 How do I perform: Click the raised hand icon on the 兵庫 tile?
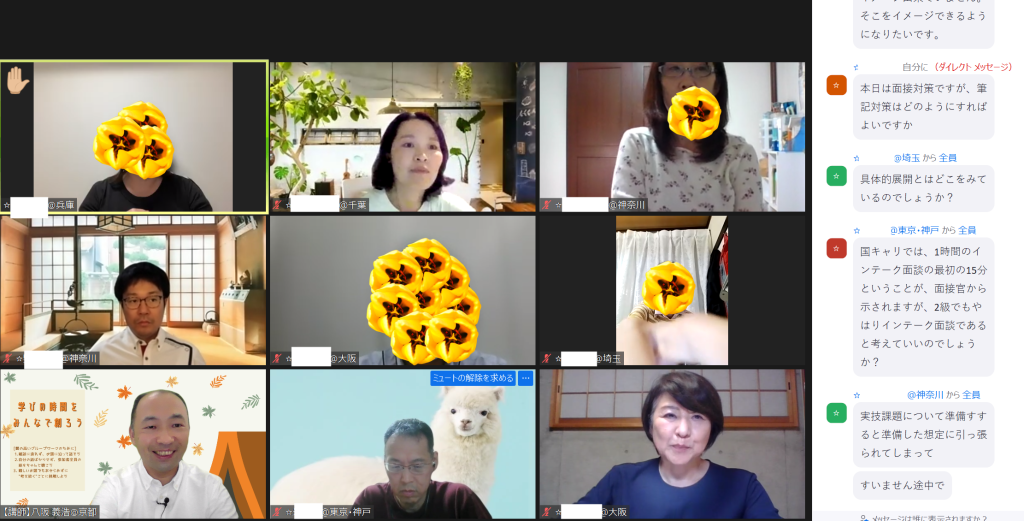17,81
